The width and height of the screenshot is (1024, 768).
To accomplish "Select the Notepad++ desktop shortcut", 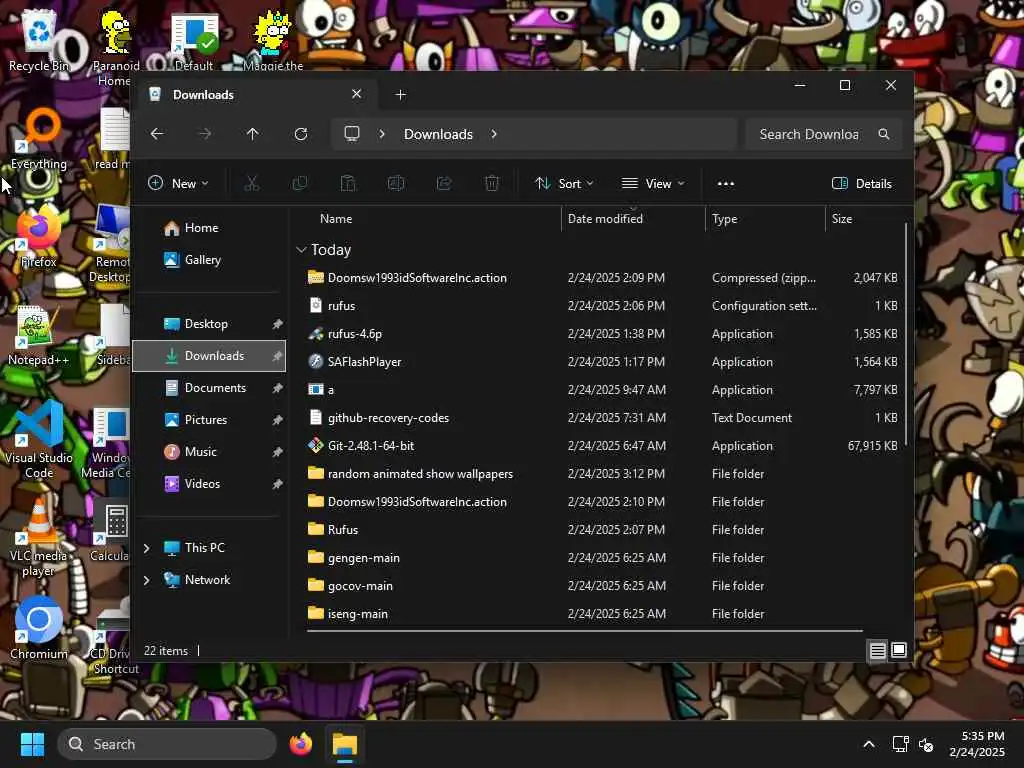I will click(x=39, y=334).
